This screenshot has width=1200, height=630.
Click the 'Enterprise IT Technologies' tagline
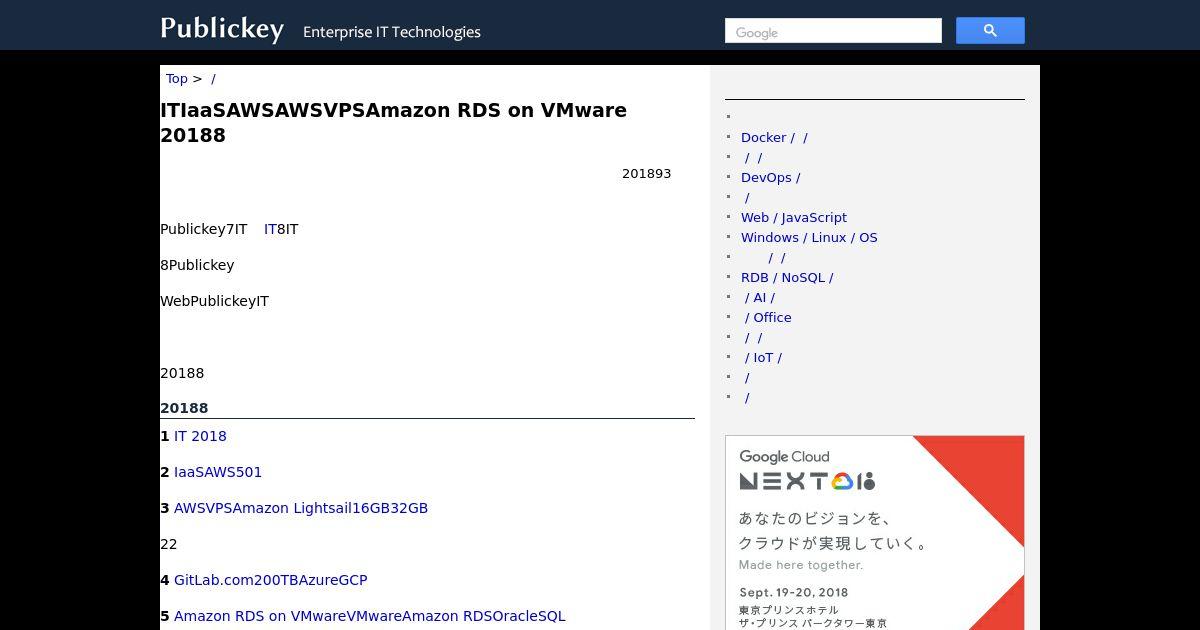coord(392,32)
